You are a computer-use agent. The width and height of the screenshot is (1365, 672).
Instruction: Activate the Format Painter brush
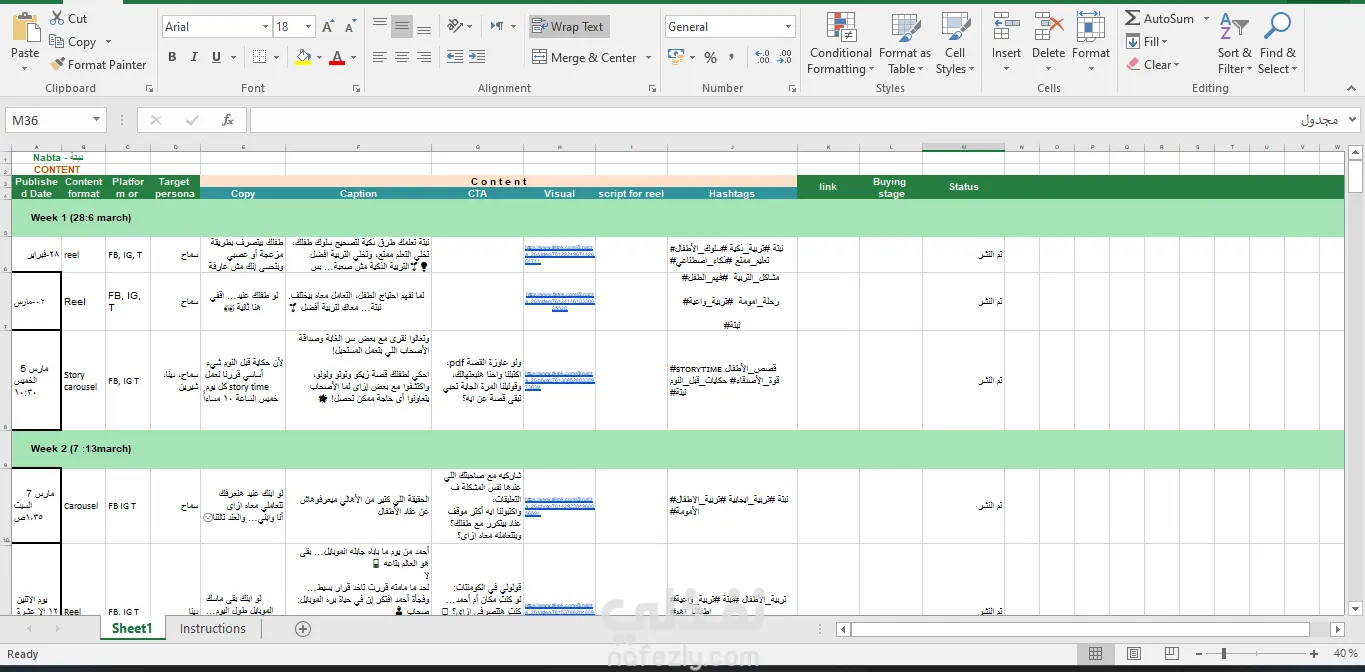97,64
